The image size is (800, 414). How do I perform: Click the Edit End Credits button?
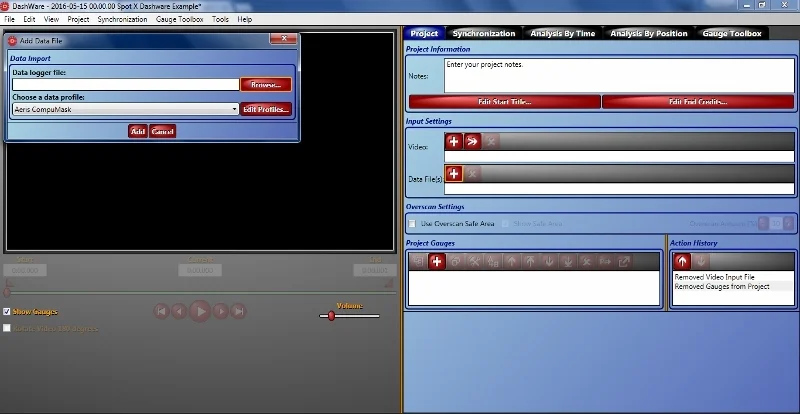(x=698, y=102)
